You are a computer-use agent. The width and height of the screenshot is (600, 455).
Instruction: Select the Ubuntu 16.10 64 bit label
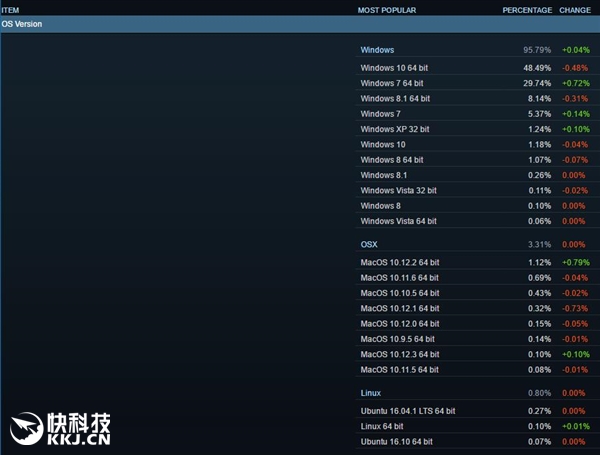pos(396,442)
